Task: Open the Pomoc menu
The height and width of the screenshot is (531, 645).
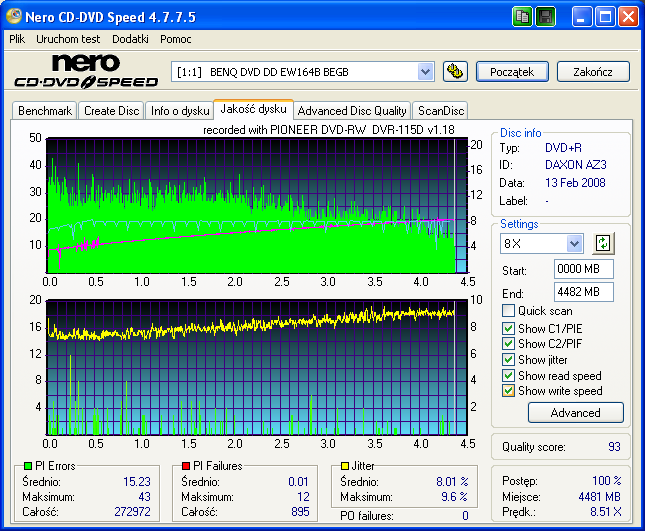Action: pyautogui.click(x=176, y=39)
